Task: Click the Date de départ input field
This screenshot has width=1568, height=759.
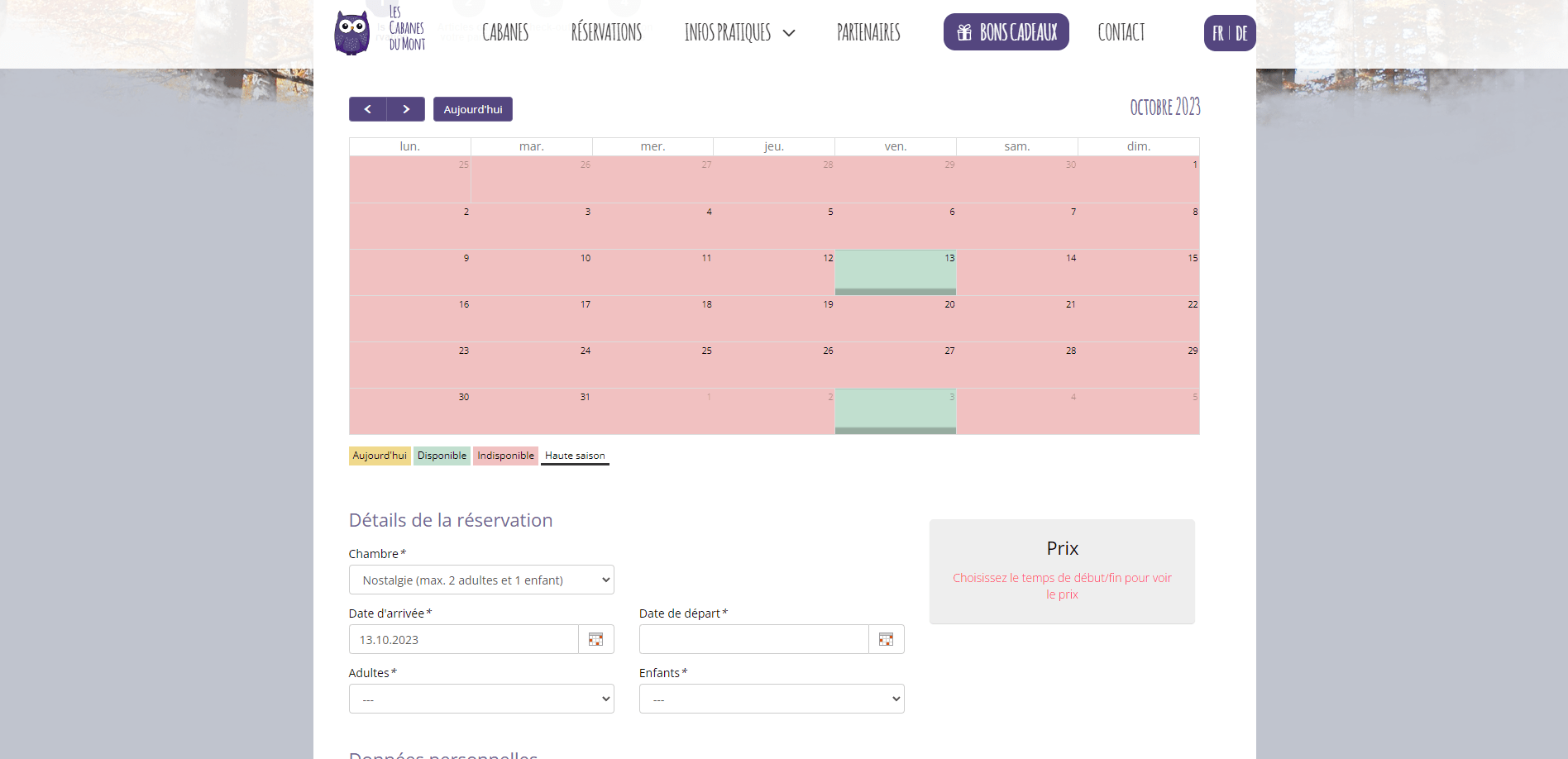Action: (753, 639)
